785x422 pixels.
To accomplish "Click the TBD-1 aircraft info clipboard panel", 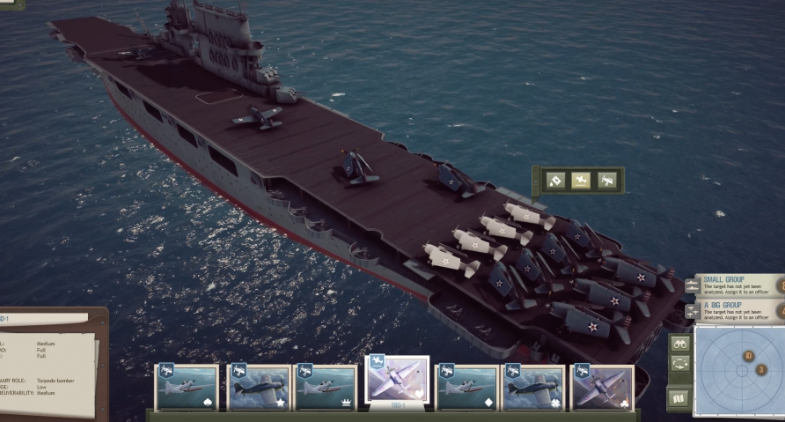I will pyautogui.click(x=50, y=363).
